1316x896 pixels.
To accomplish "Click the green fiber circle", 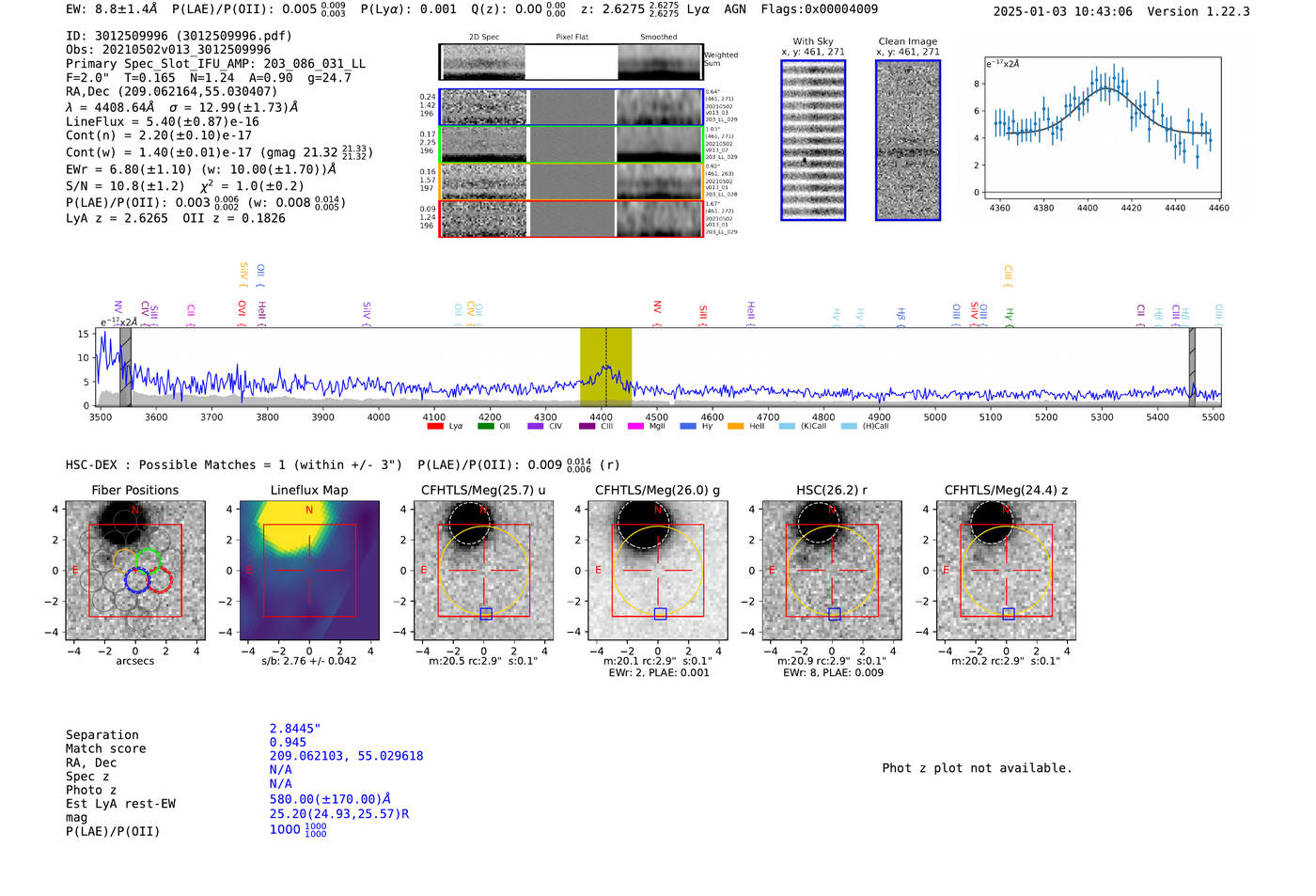I will pyautogui.click(x=149, y=561).
